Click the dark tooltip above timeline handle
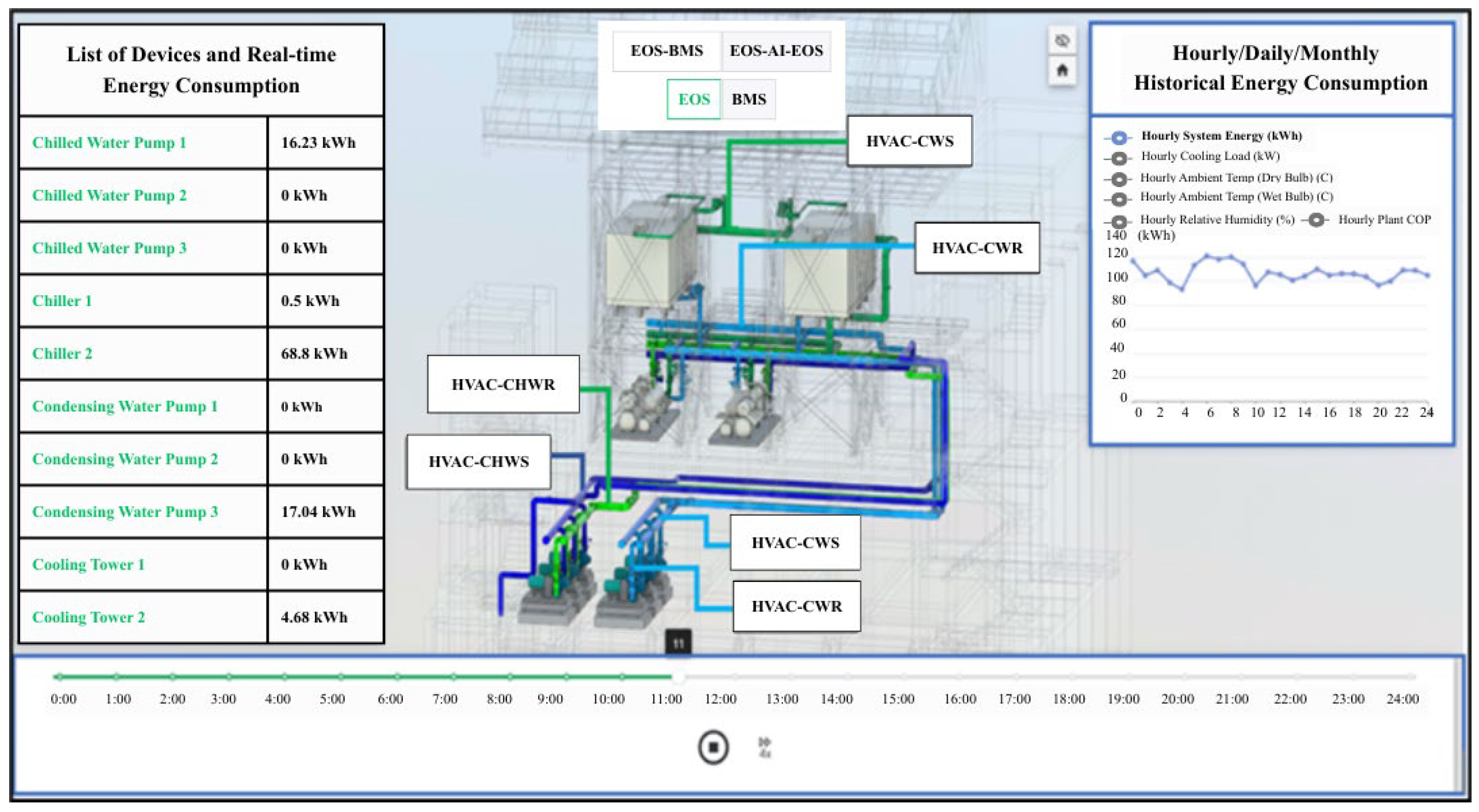Viewport: 1479px width, 812px height. tap(678, 643)
